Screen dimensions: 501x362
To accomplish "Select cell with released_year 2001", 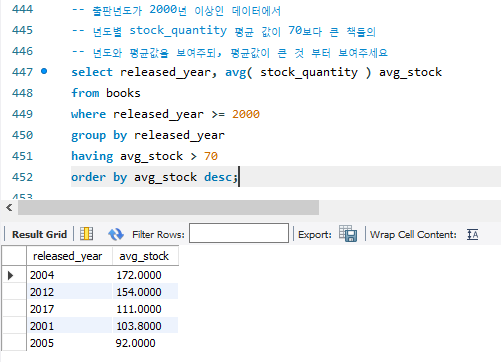I will [70, 326].
